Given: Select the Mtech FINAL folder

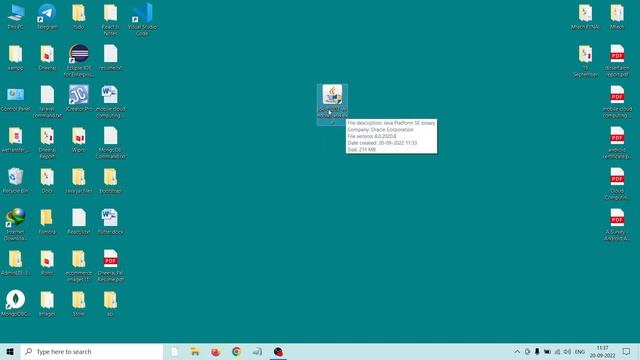Looking at the screenshot, I should click(x=585, y=16).
